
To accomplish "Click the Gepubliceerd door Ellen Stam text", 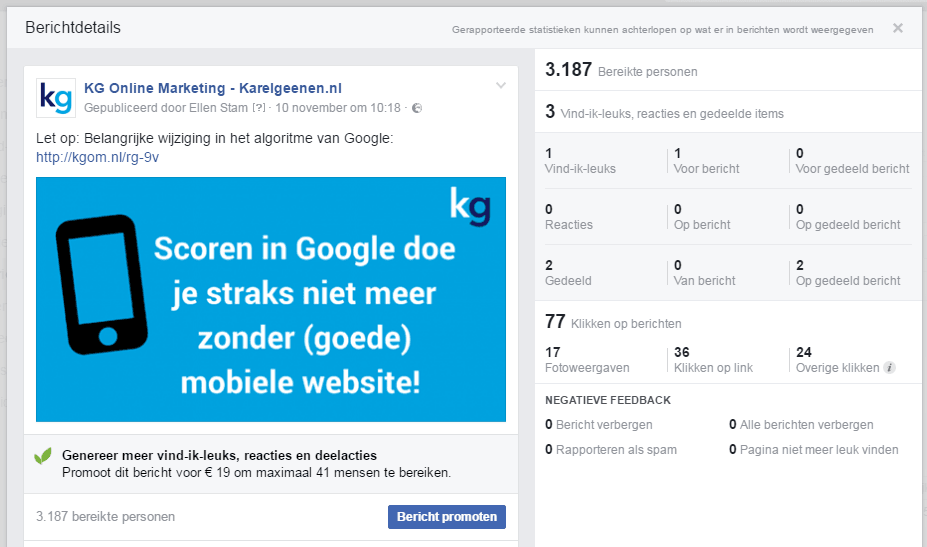I will [166, 108].
